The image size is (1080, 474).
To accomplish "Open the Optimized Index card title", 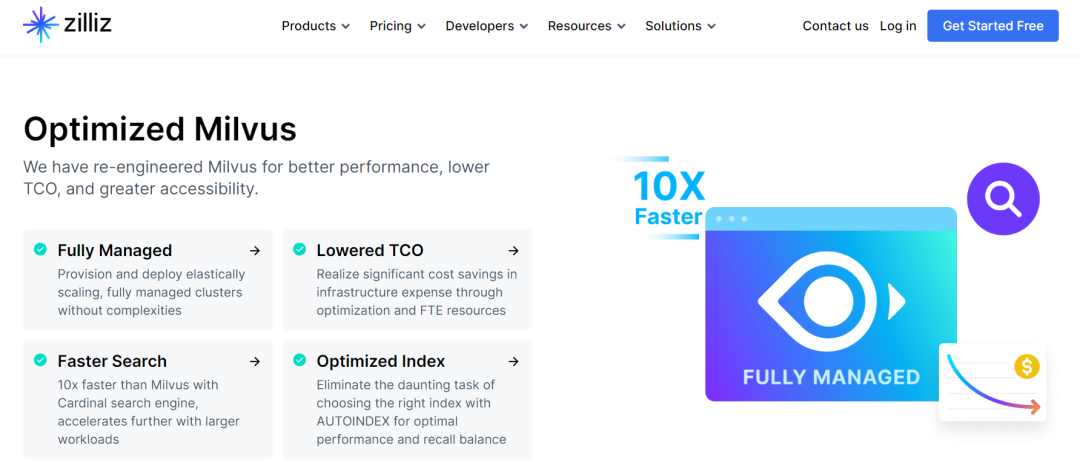I will coord(381,361).
